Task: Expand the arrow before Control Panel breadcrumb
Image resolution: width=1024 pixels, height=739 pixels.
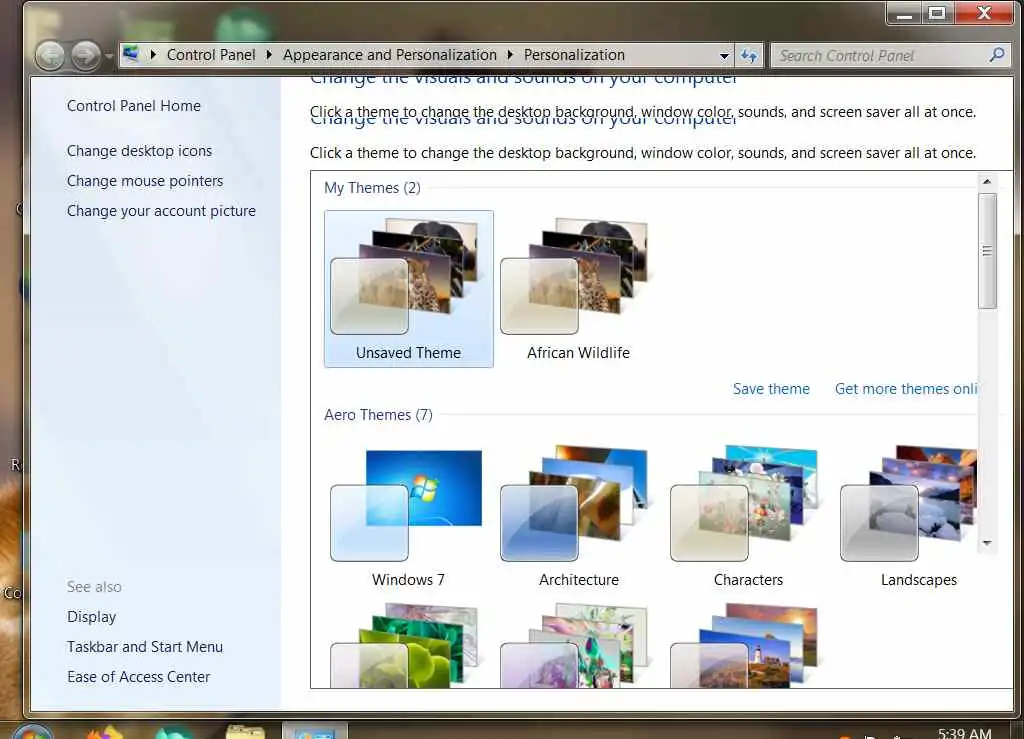Action: pyautogui.click(x=153, y=55)
